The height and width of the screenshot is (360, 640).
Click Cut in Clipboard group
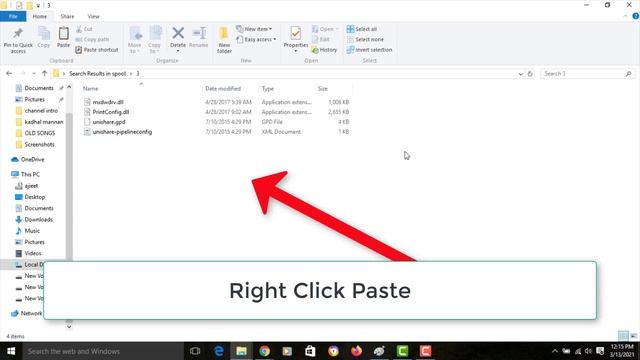[84, 29]
